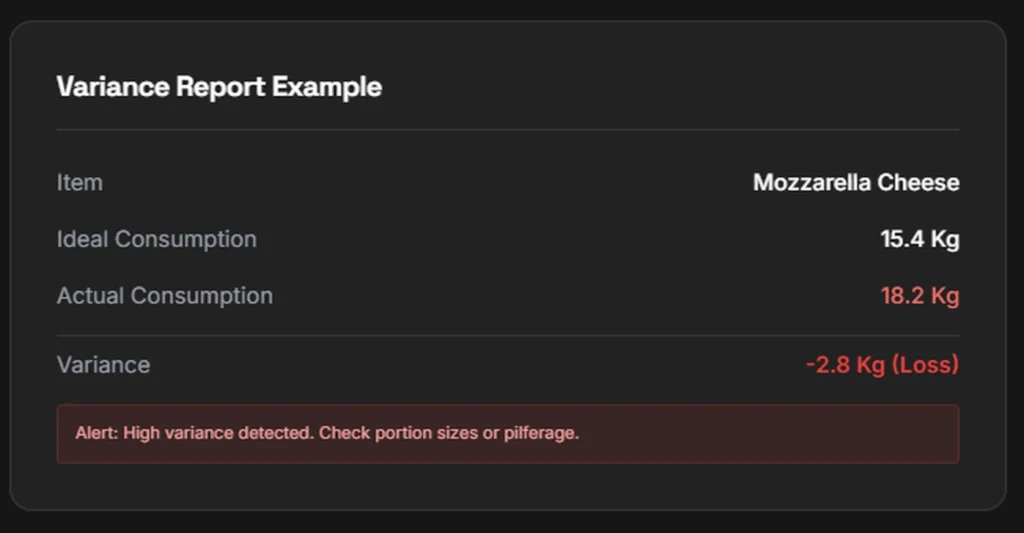Click divider line above Variance row
The width and height of the screenshot is (1024, 533).
click(507, 336)
